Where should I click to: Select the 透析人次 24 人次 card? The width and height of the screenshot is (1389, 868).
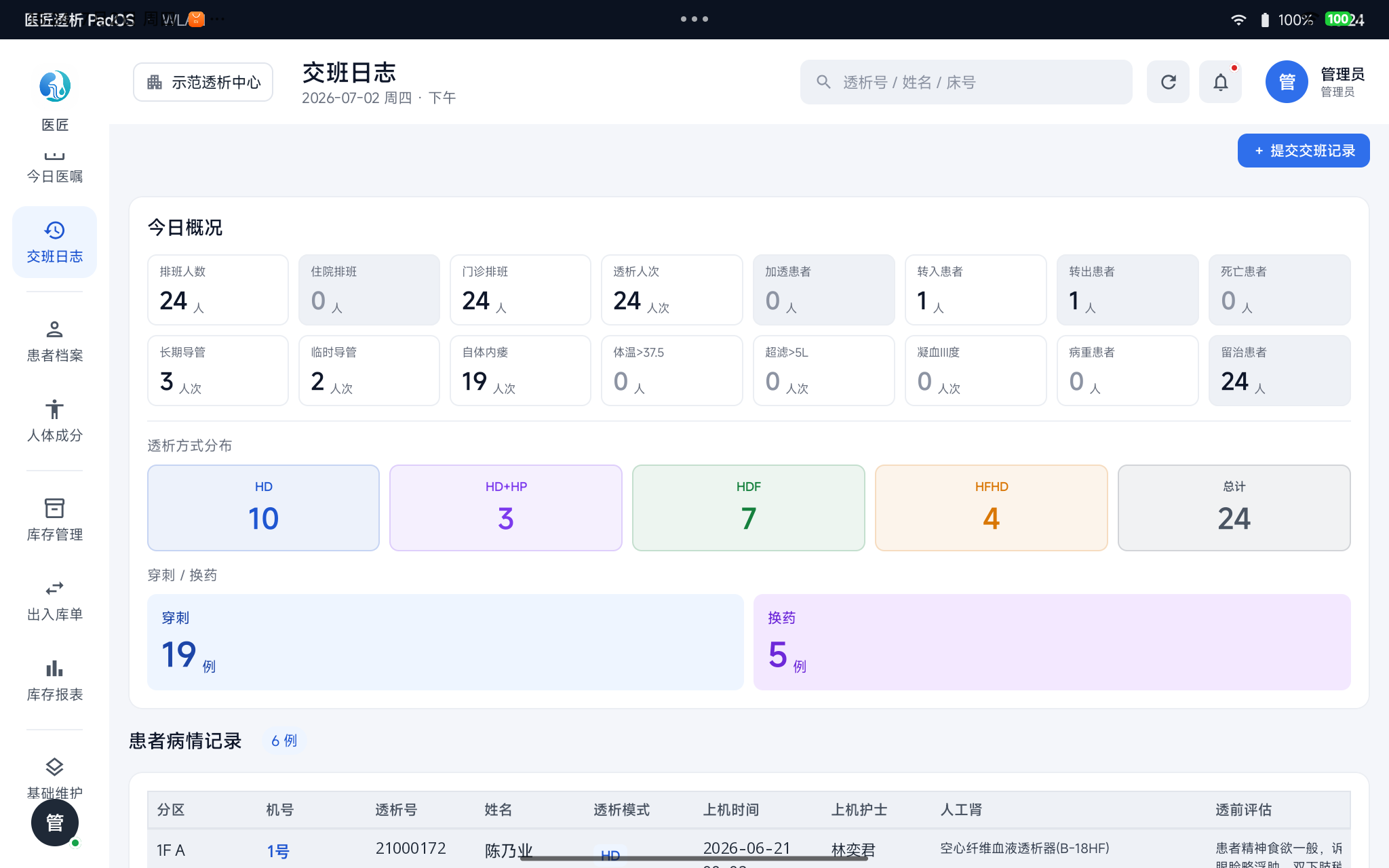tap(671, 290)
